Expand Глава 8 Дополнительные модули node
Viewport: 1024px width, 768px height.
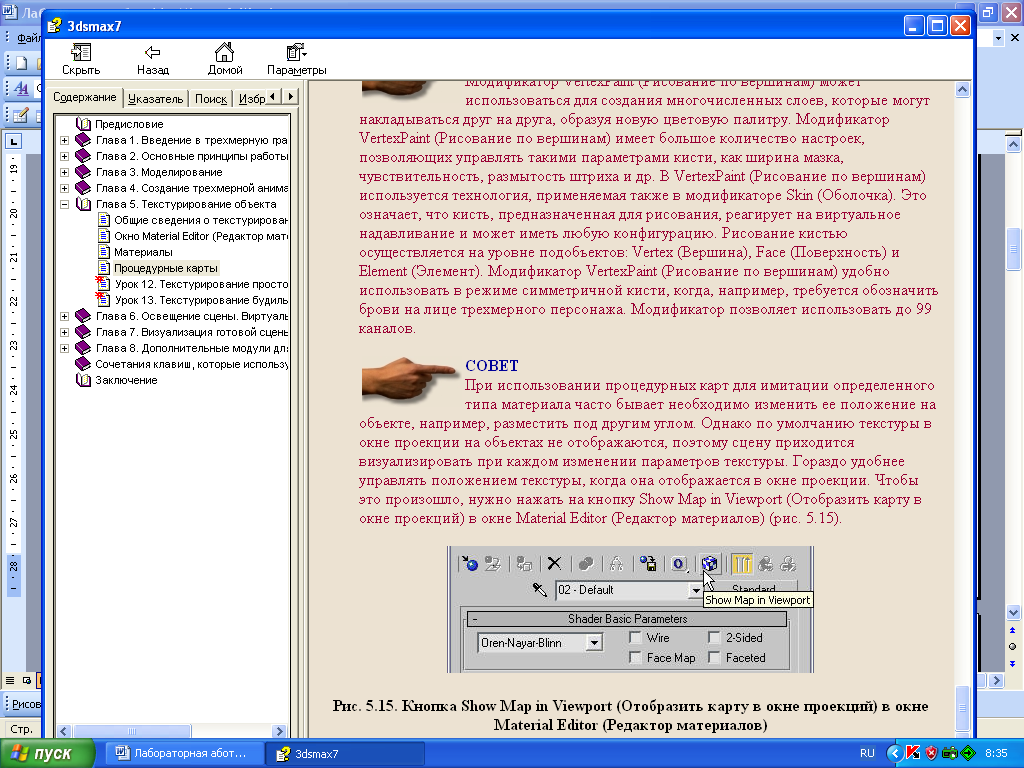tap(65, 348)
